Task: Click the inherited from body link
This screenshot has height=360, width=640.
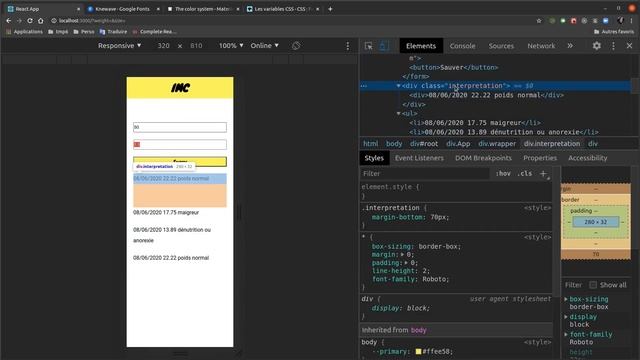Action: tap(418, 330)
